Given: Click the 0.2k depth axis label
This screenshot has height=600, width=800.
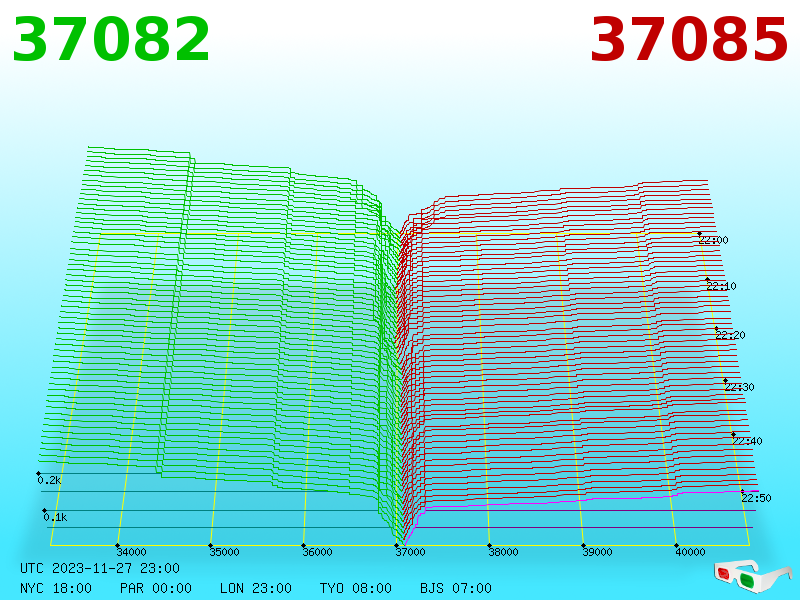Looking at the screenshot, I should (49, 480).
